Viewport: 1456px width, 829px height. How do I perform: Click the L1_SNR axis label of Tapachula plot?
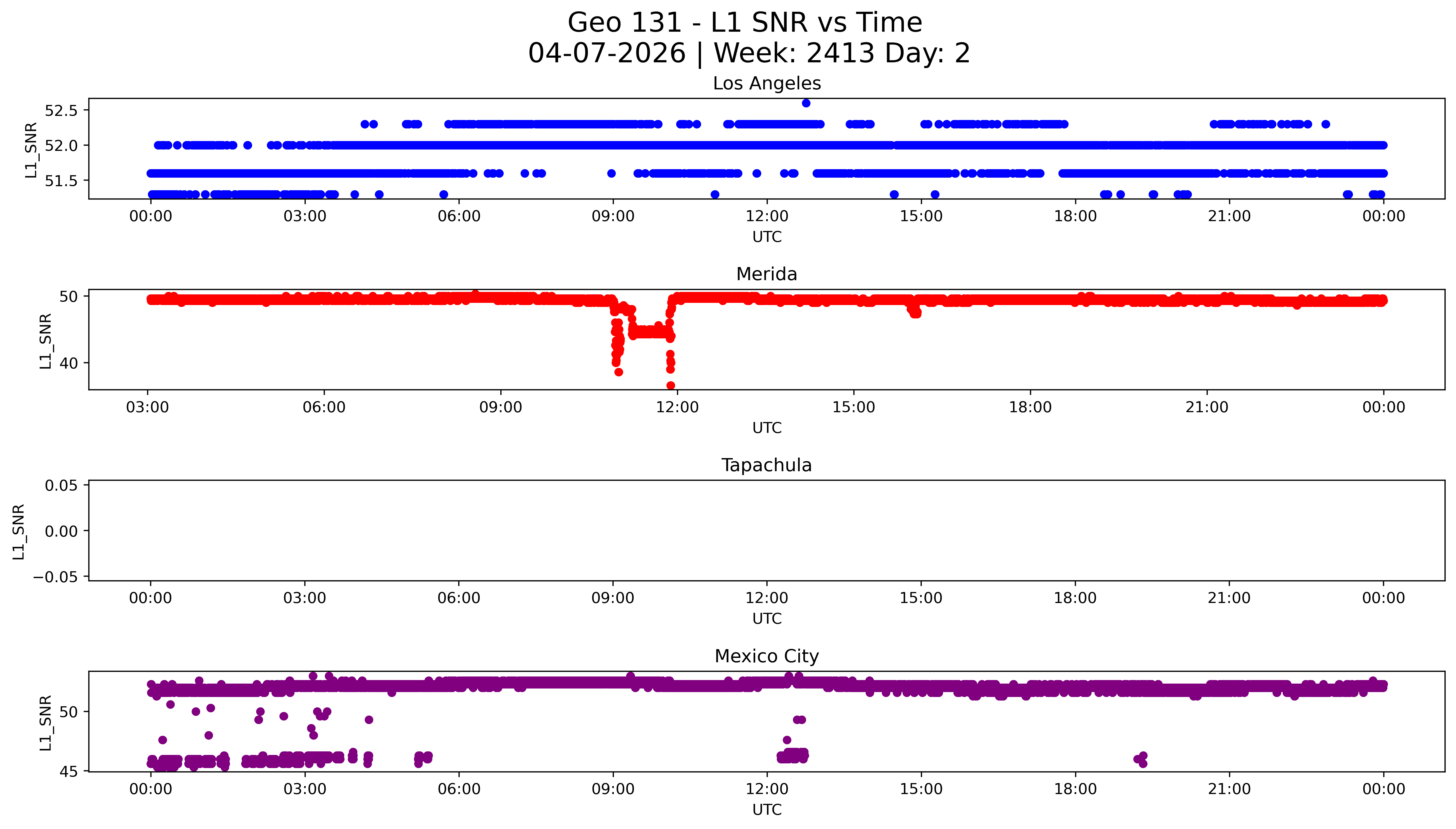click(x=18, y=532)
